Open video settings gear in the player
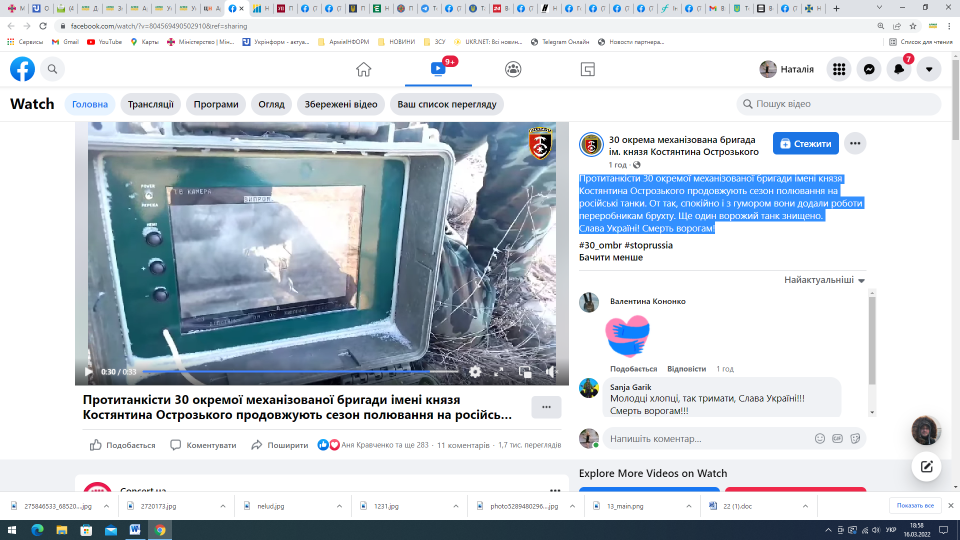 click(475, 372)
